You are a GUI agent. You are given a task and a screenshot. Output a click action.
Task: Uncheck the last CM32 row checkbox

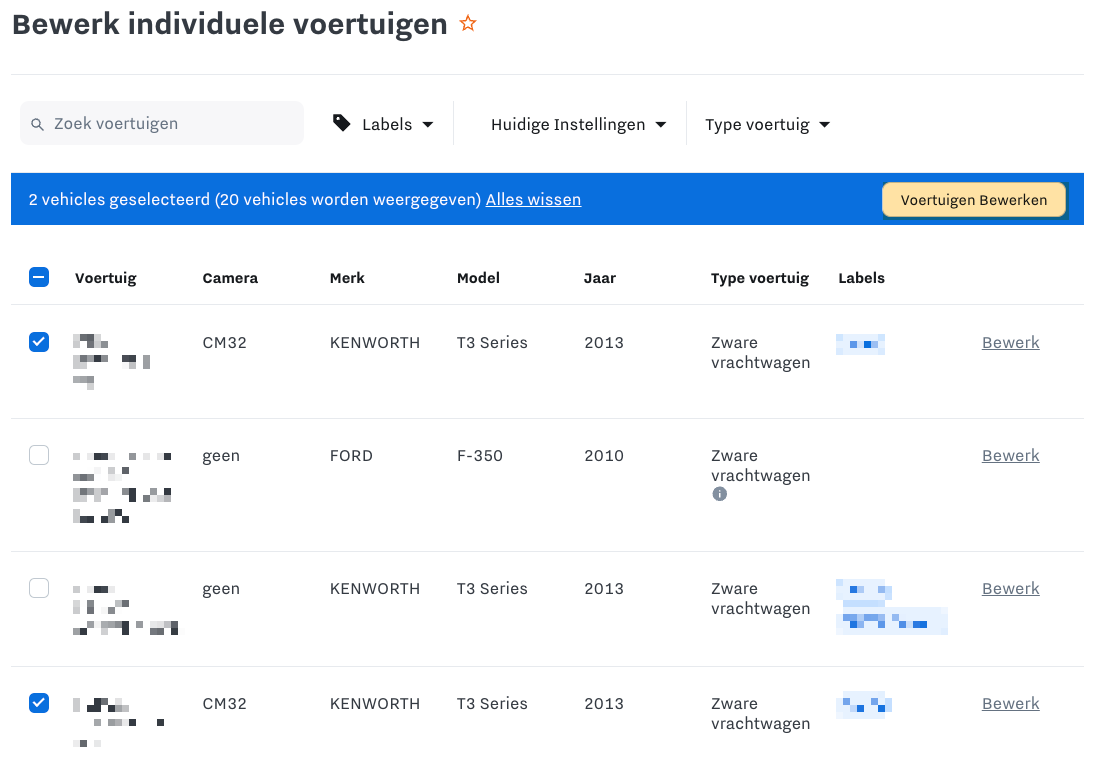39,704
